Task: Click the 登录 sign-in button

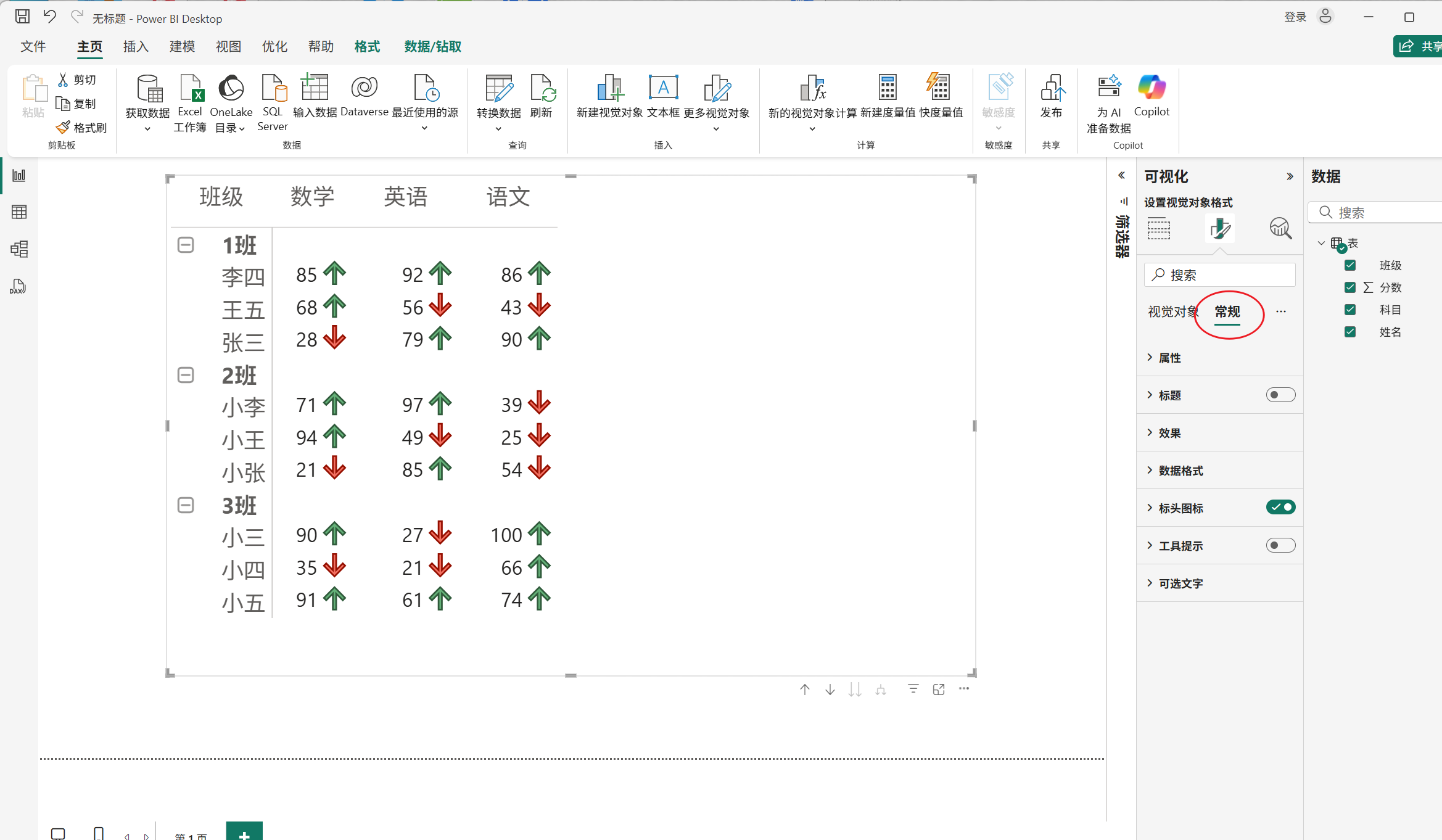Action: tap(1295, 17)
